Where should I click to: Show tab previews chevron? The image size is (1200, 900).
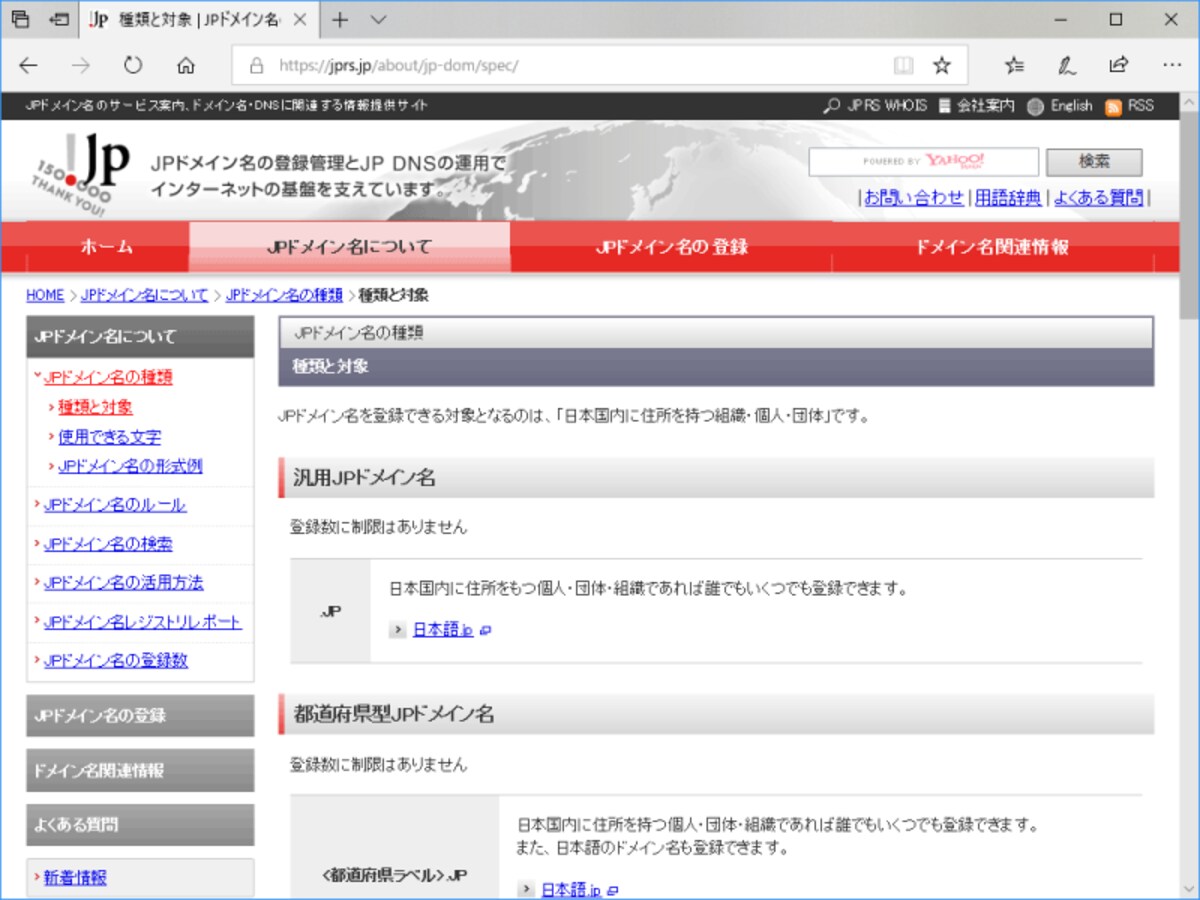(x=378, y=19)
